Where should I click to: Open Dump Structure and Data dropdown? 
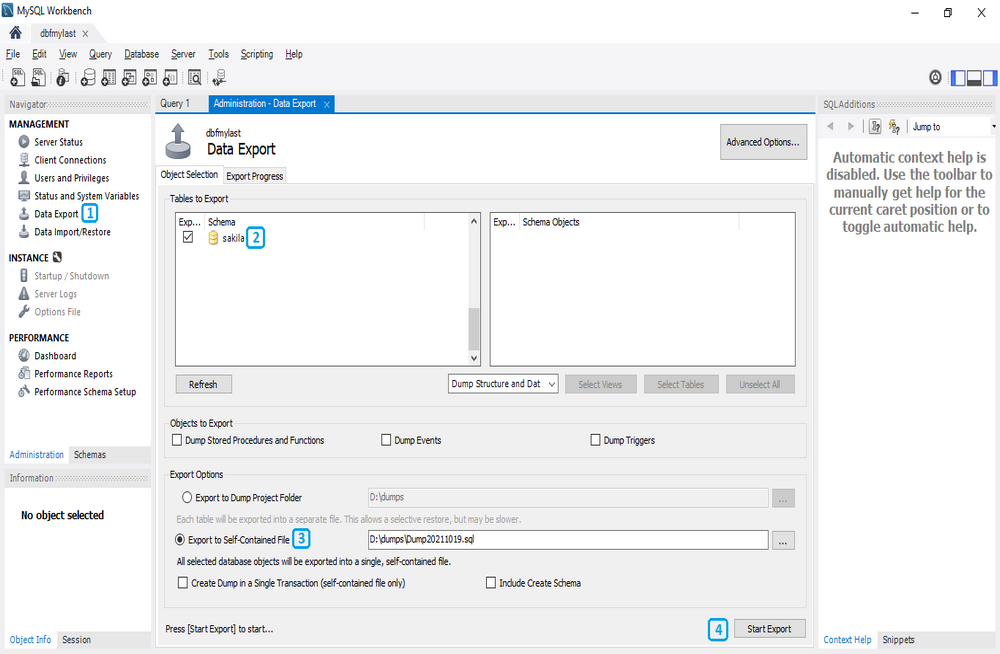coord(503,383)
